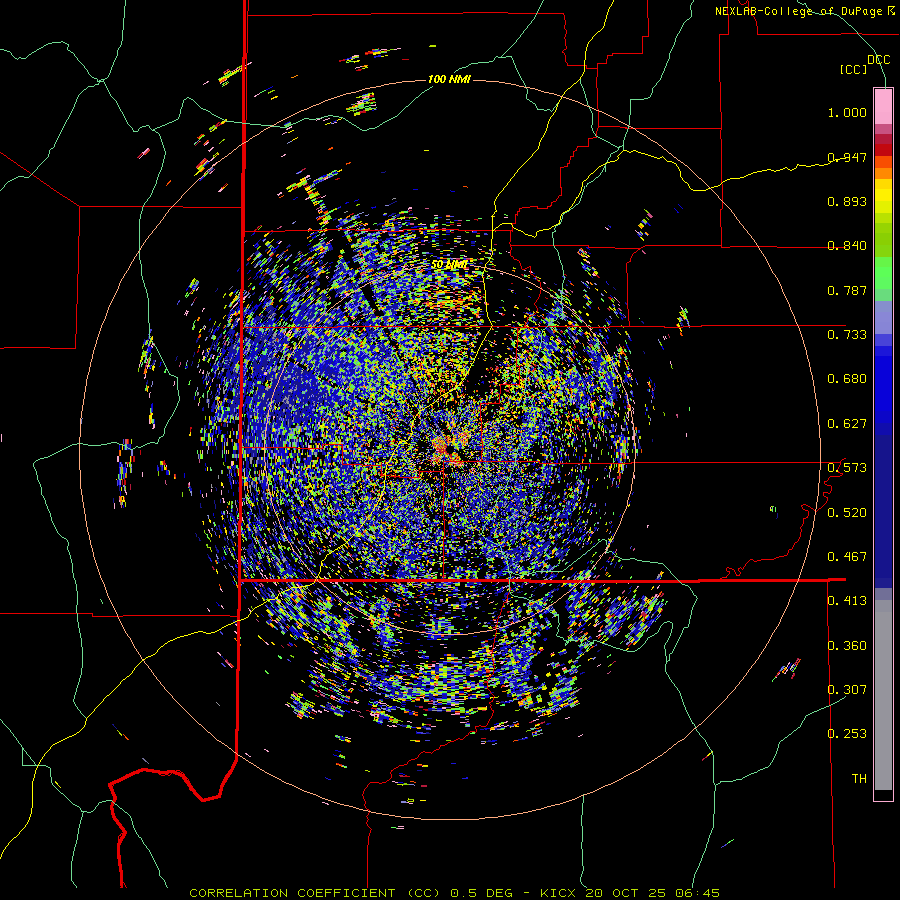900x900 pixels.
Task: Click the NEXLAB-College of DuPage watermark text
Action: (804, 11)
